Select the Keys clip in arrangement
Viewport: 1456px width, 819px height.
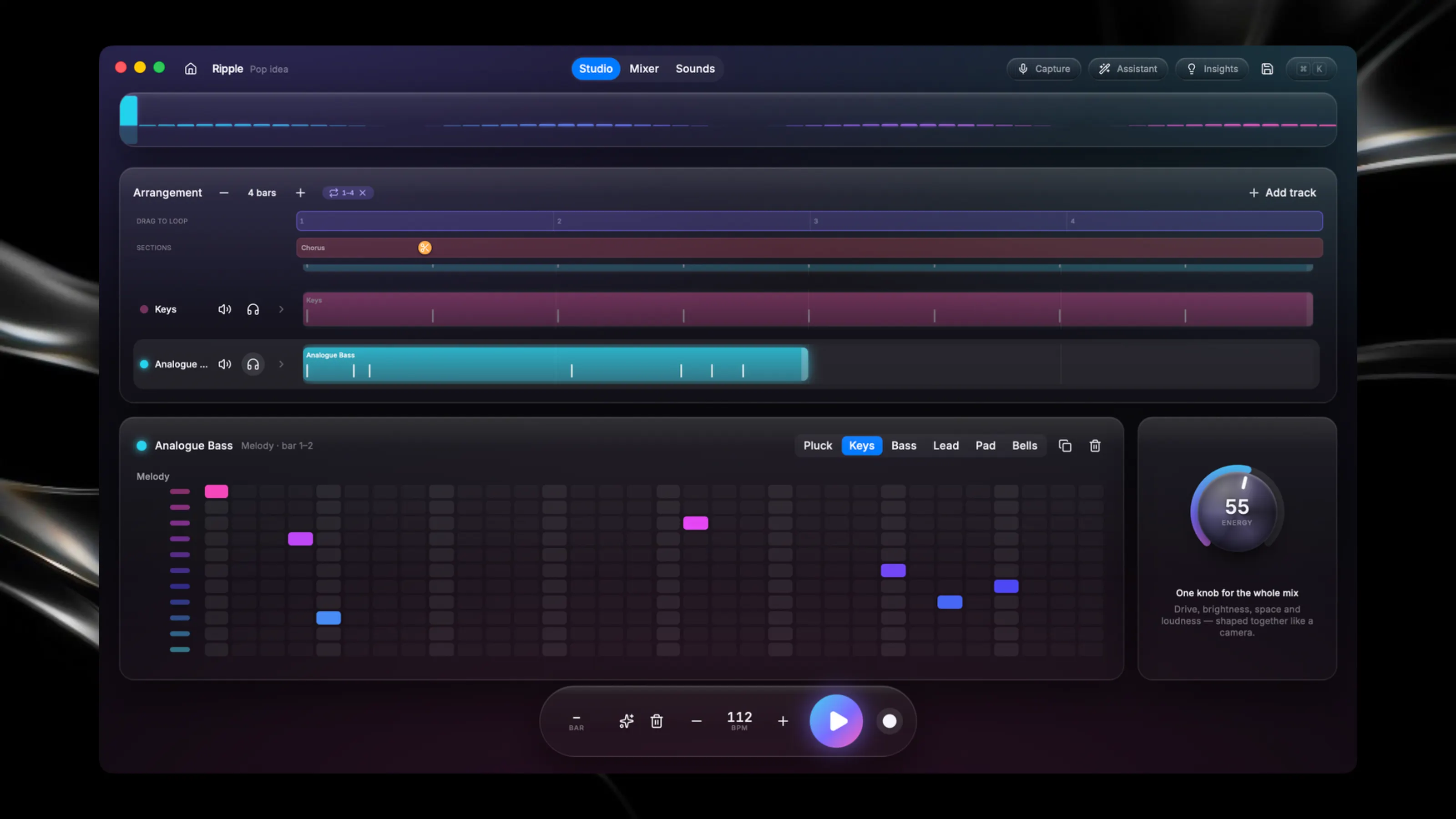point(808,309)
